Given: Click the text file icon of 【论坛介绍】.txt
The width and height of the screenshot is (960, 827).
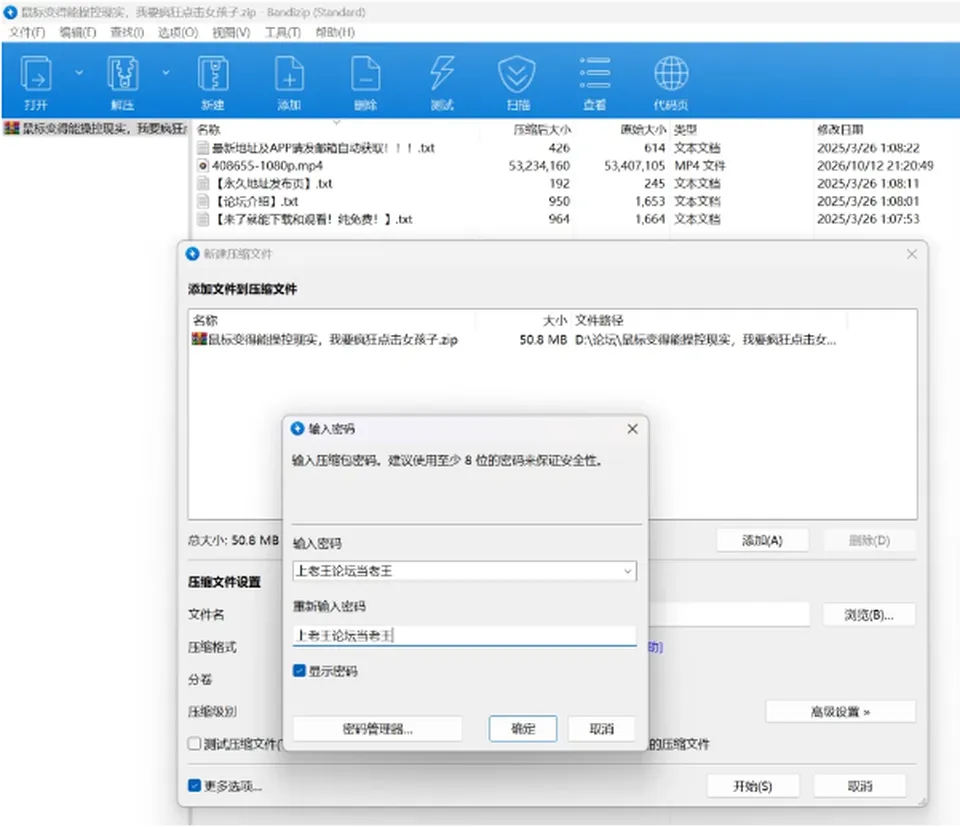Looking at the screenshot, I should (x=203, y=201).
